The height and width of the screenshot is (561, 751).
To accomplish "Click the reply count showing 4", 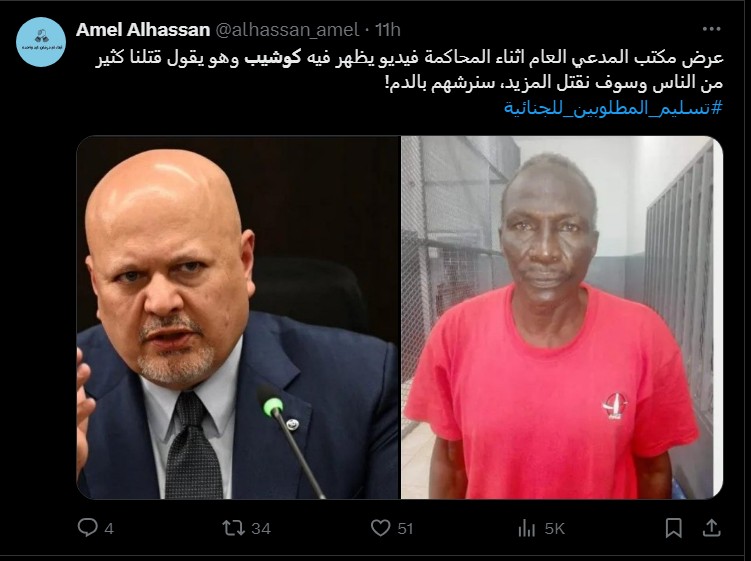I will point(109,528).
